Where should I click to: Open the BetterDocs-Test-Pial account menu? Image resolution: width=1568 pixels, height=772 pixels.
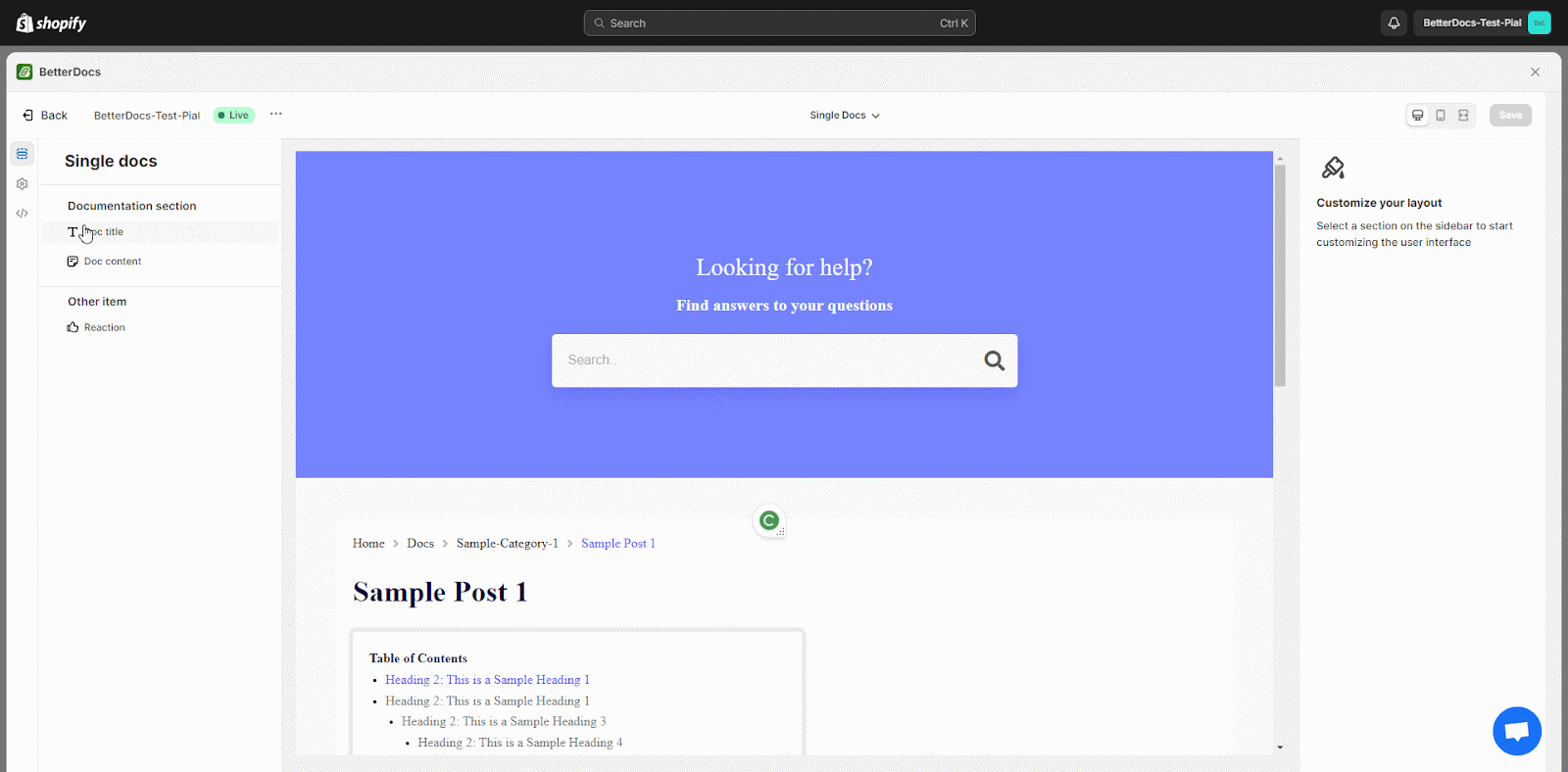tap(1483, 23)
